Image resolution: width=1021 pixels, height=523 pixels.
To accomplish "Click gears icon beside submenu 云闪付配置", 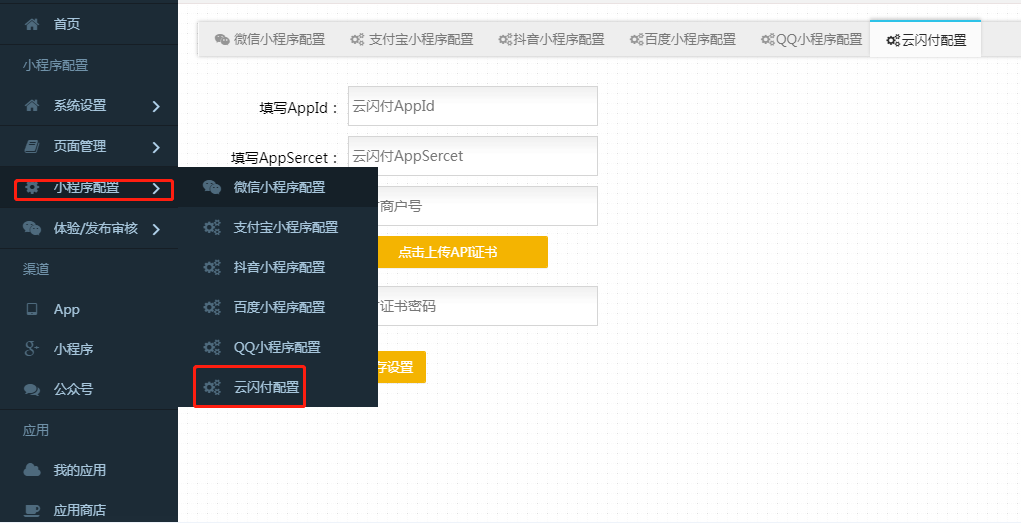I will coord(212,388).
